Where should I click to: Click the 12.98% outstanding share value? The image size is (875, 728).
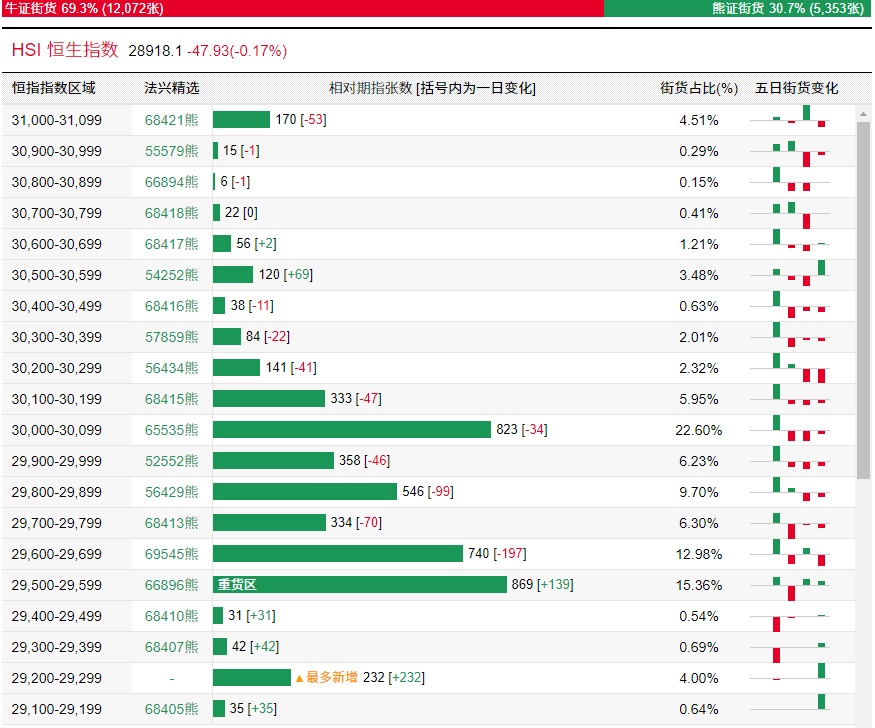coord(699,554)
